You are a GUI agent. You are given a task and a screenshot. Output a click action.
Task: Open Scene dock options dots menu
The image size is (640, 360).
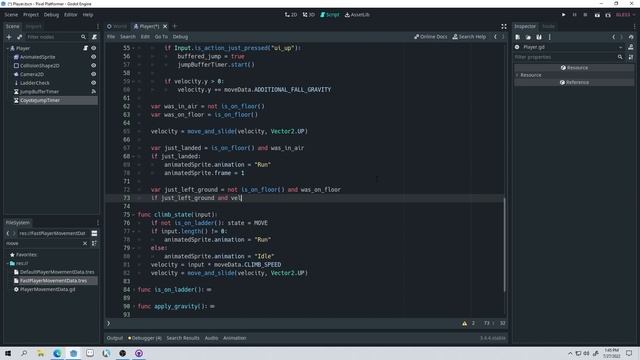[x=98, y=26]
